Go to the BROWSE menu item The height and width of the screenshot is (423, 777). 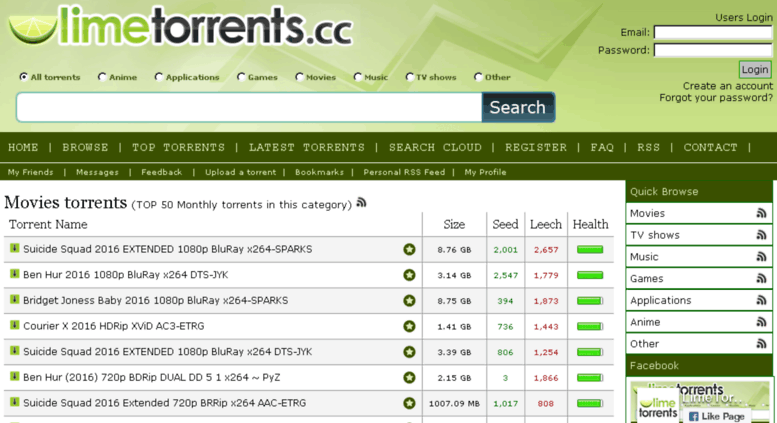pyautogui.click(x=85, y=147)
